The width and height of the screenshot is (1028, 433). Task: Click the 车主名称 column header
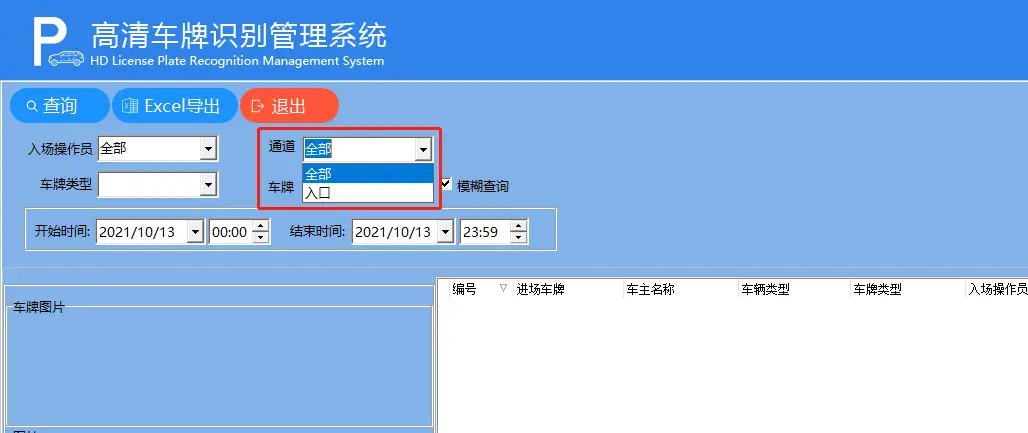pos(681,289)
